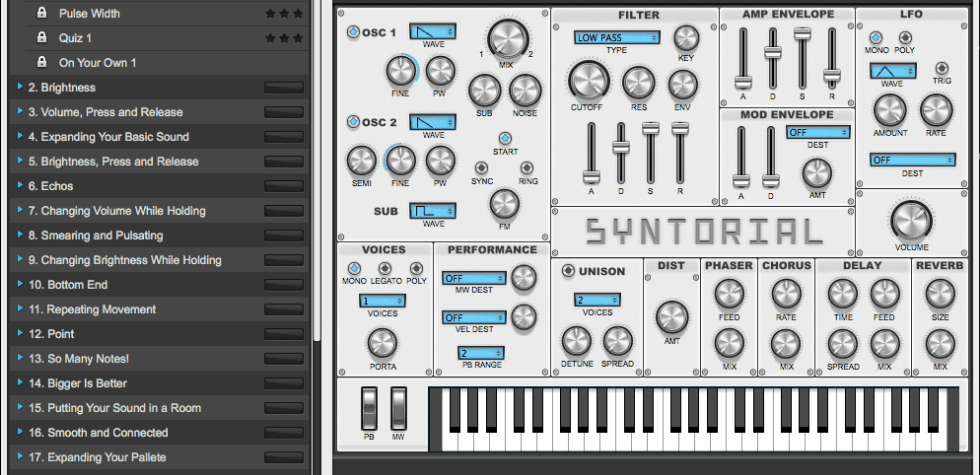
Task: Click the PB pitch bend wheel
Action: coord(369,408)
